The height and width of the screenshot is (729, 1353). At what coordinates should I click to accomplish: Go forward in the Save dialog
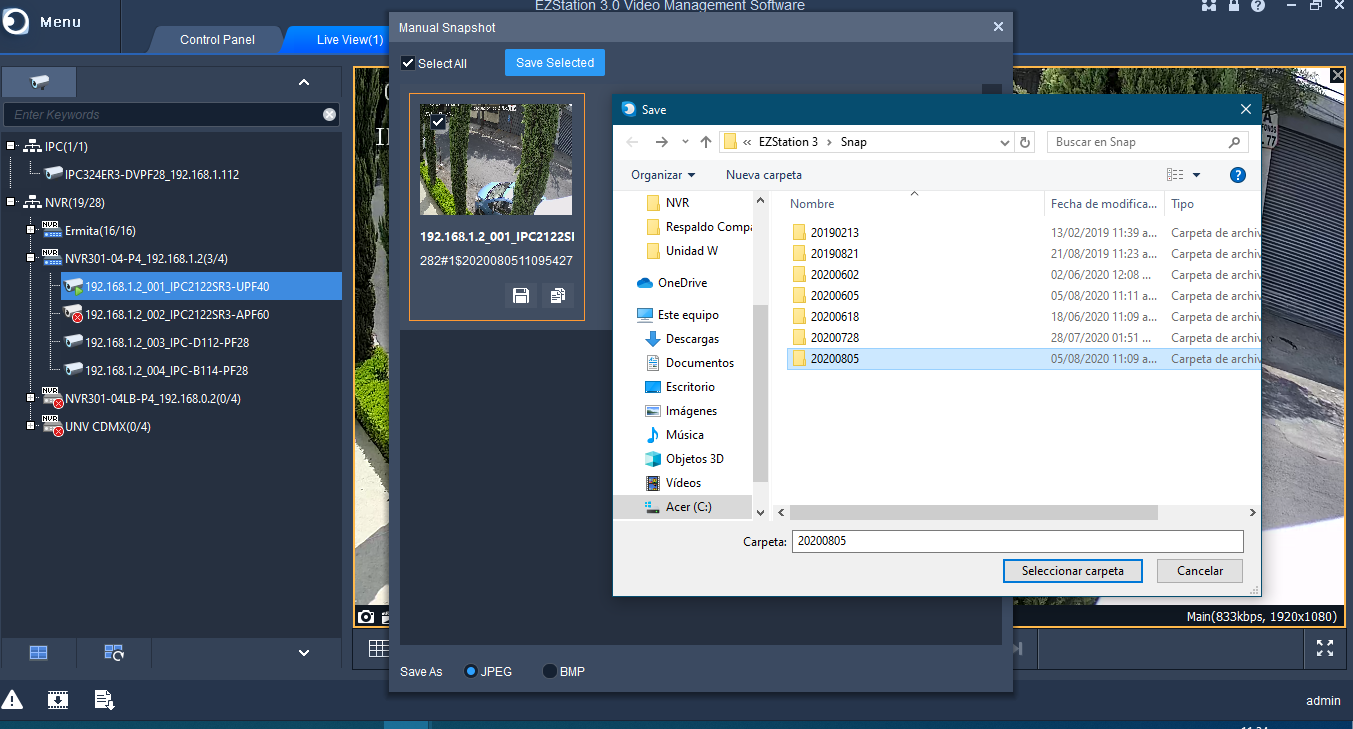pos(661,142)
